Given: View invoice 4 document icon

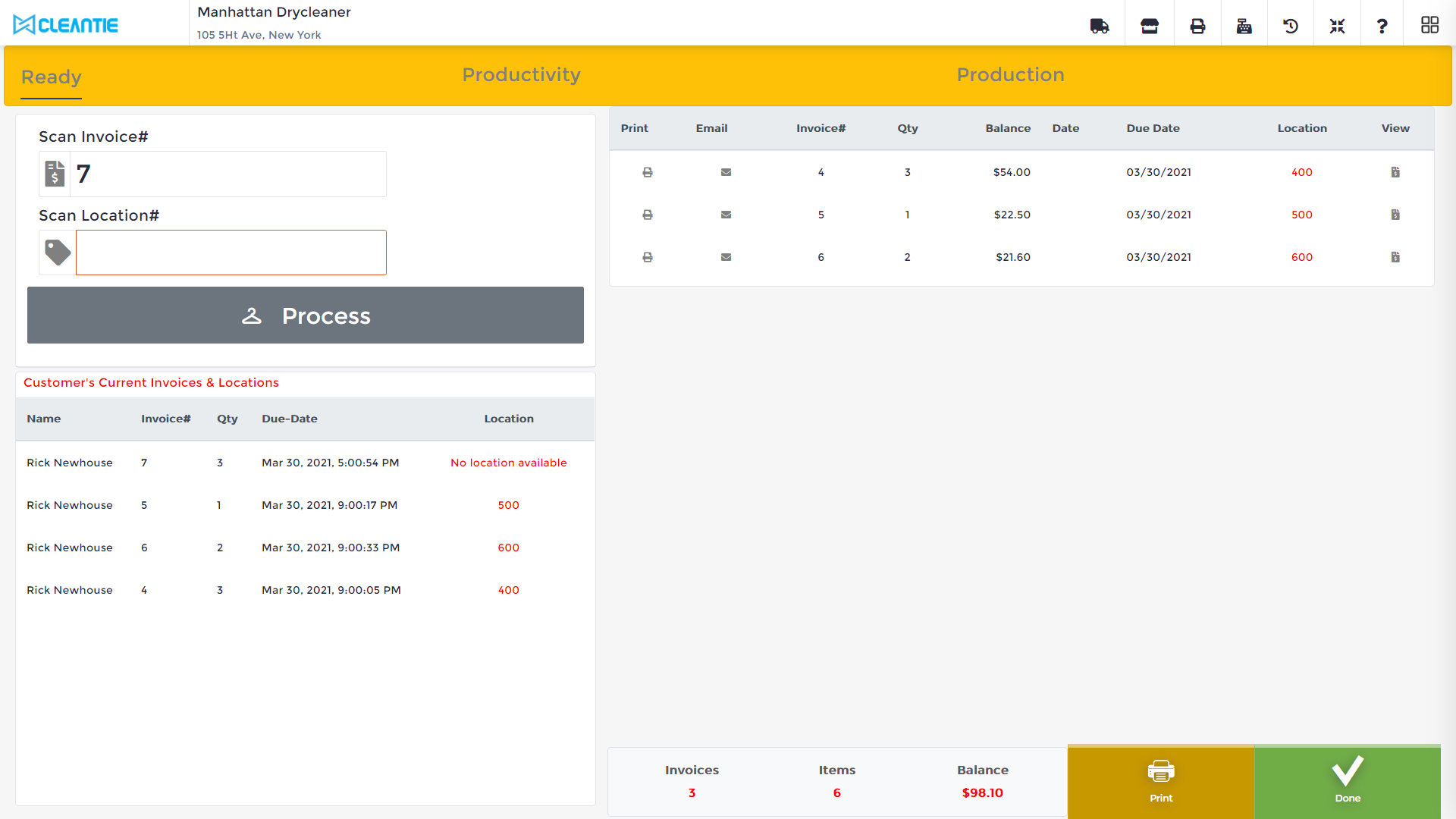Looking at the screenshot, I should tap(1395, 172).
